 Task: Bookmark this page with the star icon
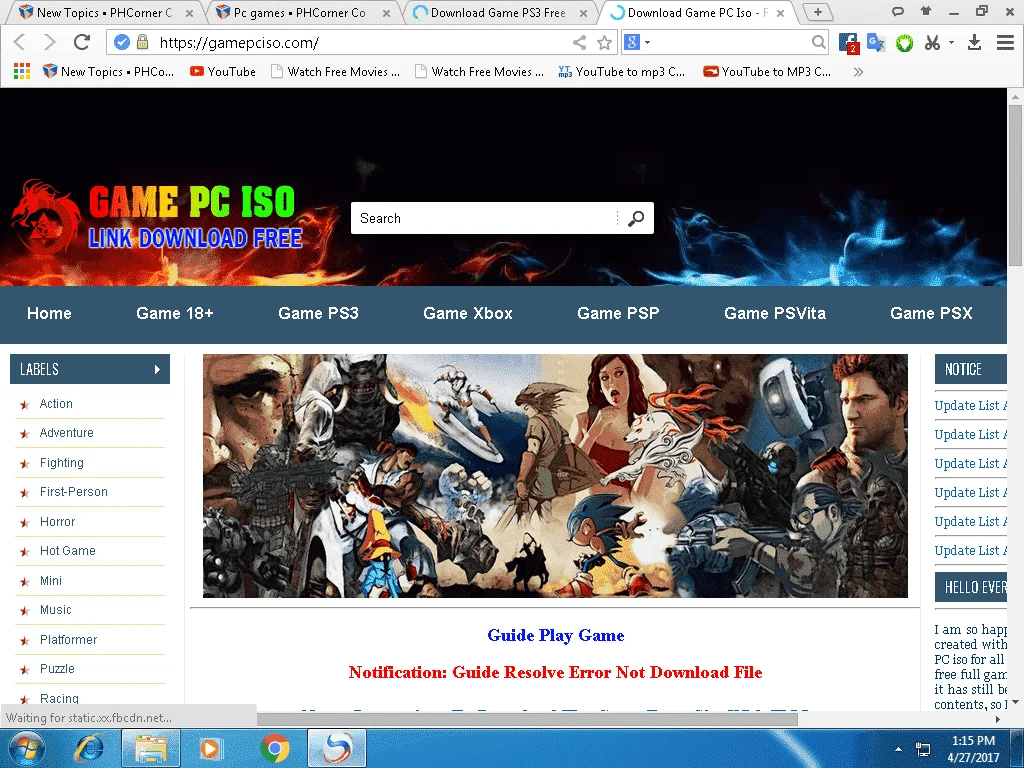pyautogui.click(x=605, y=43)
